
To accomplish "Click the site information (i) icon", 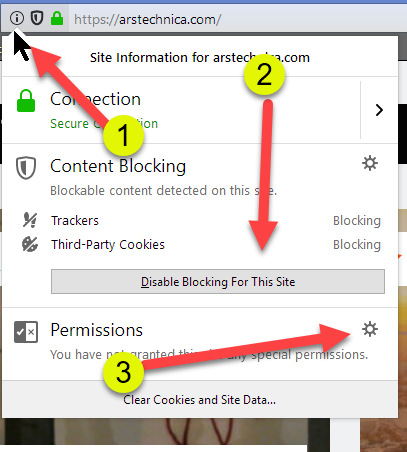I will pos(17,18).
